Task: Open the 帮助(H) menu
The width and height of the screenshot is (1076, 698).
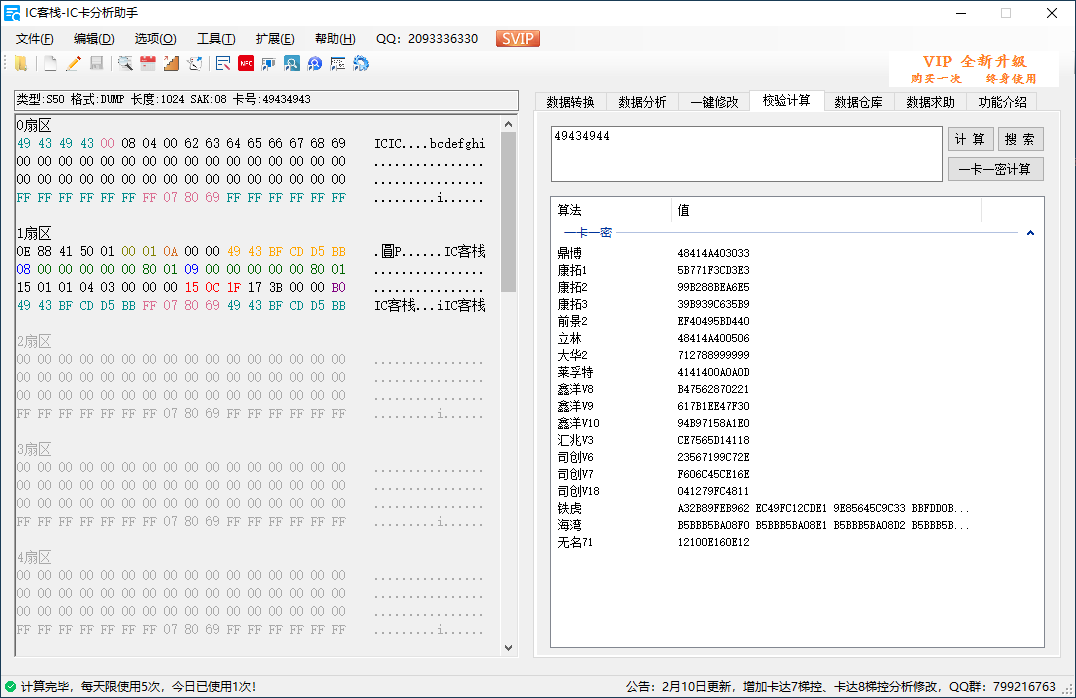Action: 335,39
